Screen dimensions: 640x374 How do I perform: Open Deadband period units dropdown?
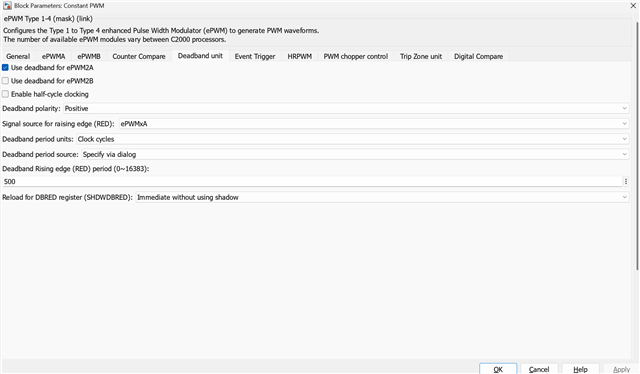click(353, 139)
